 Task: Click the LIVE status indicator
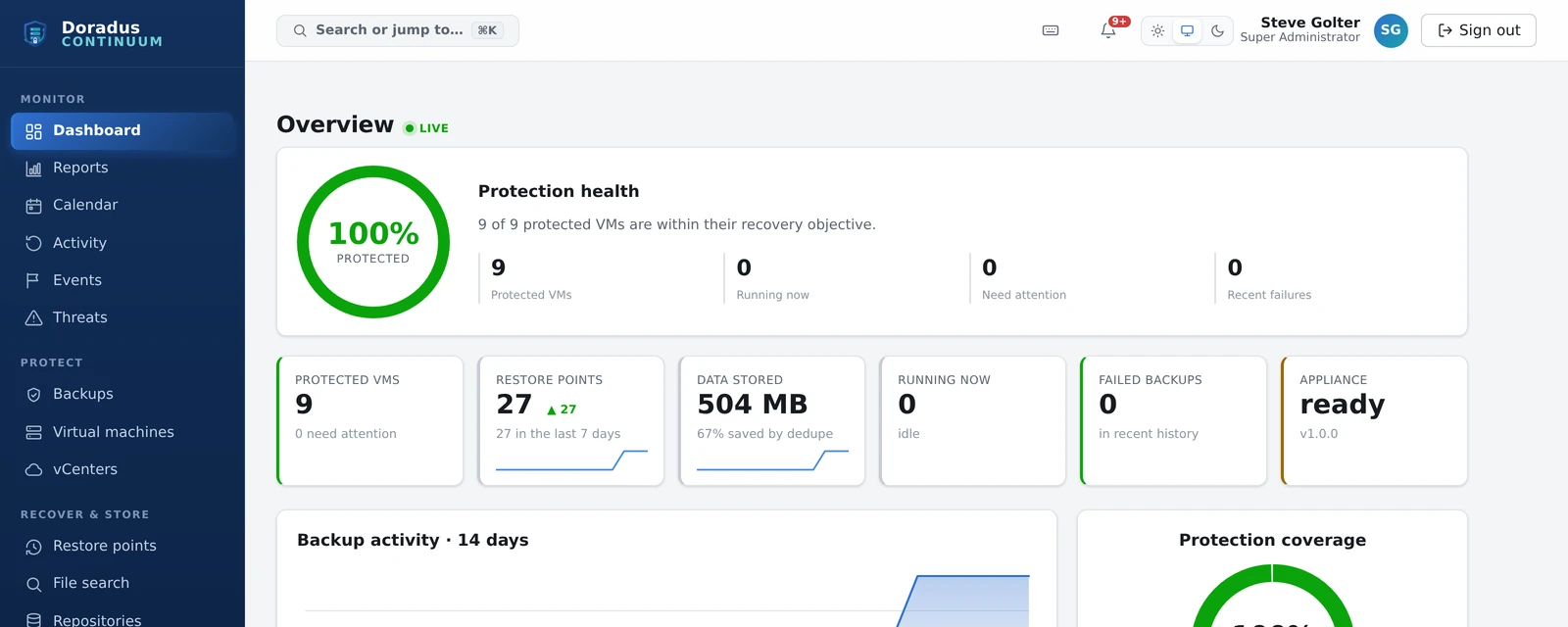point(426,128)
